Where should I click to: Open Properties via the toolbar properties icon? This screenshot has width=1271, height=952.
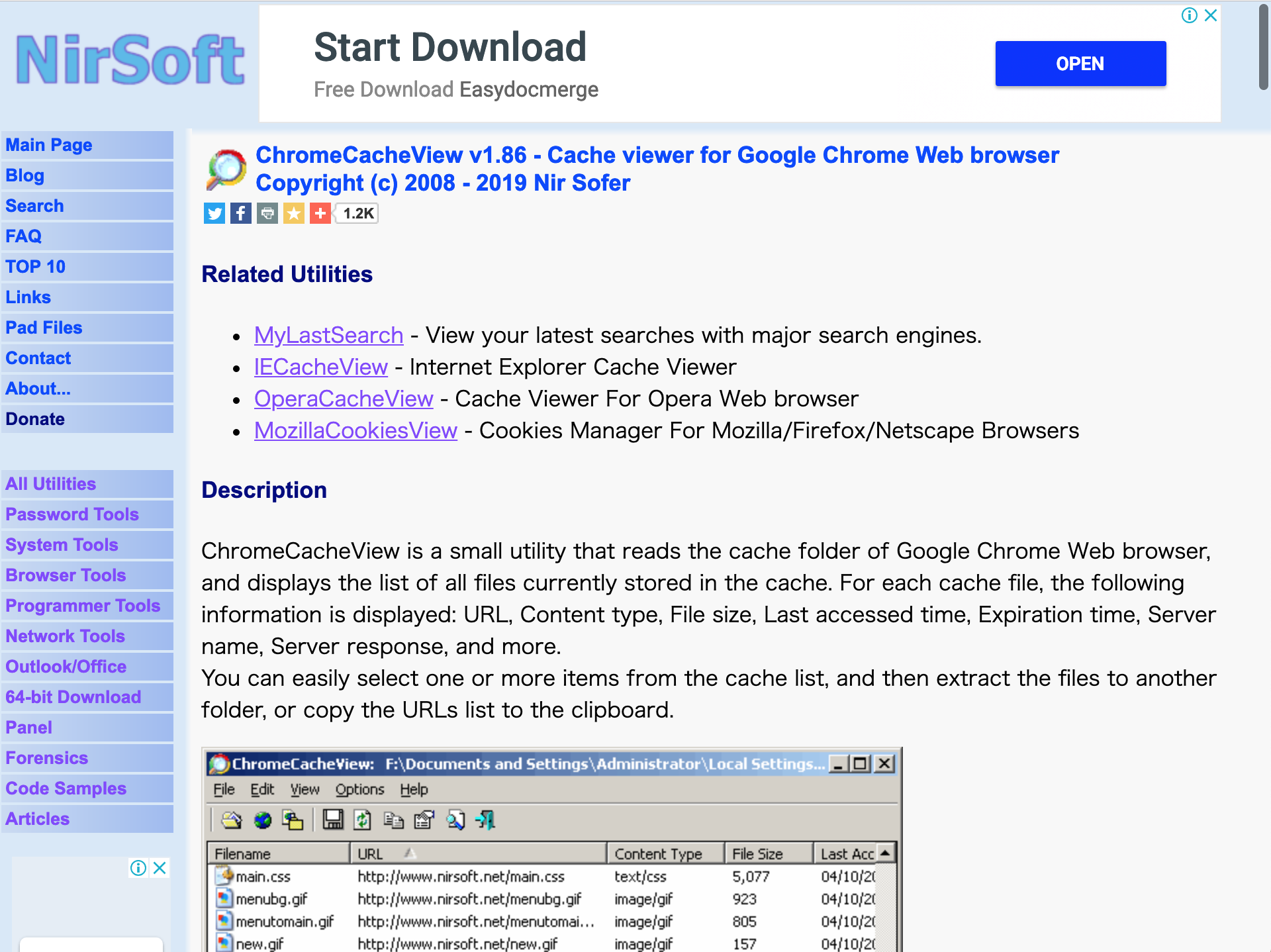click(x=424, y=821)
